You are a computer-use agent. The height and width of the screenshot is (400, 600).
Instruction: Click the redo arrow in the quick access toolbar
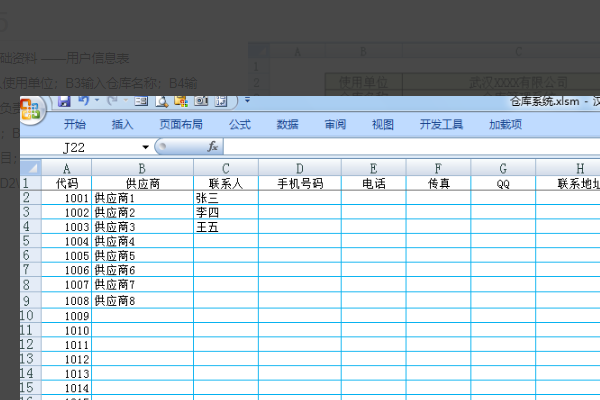point(112,101)
